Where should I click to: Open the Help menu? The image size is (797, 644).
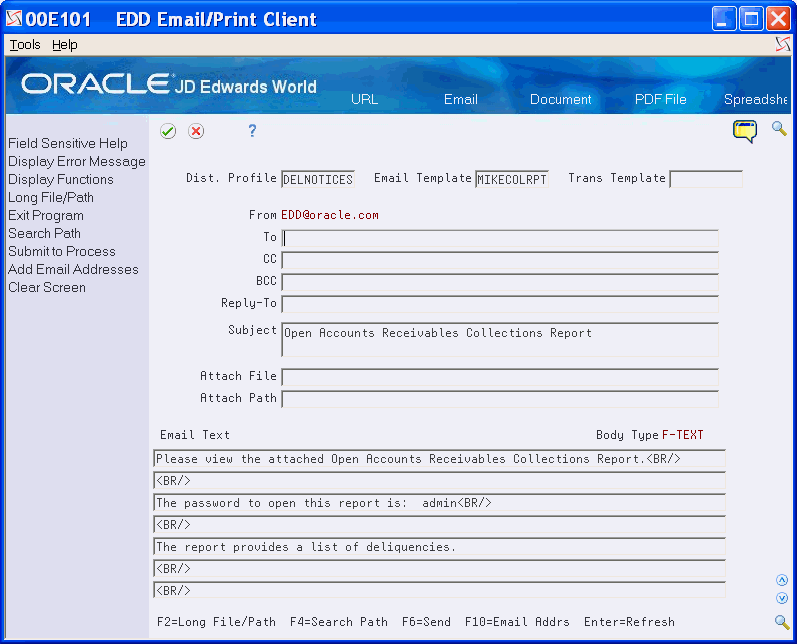(x=65, y=45)
